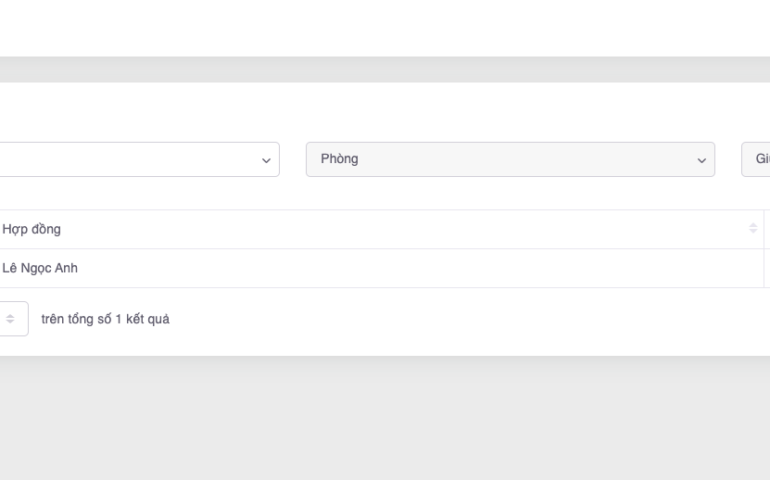
Task: Click the Hợp đồng header label text
Action: [x=31, y=229]
